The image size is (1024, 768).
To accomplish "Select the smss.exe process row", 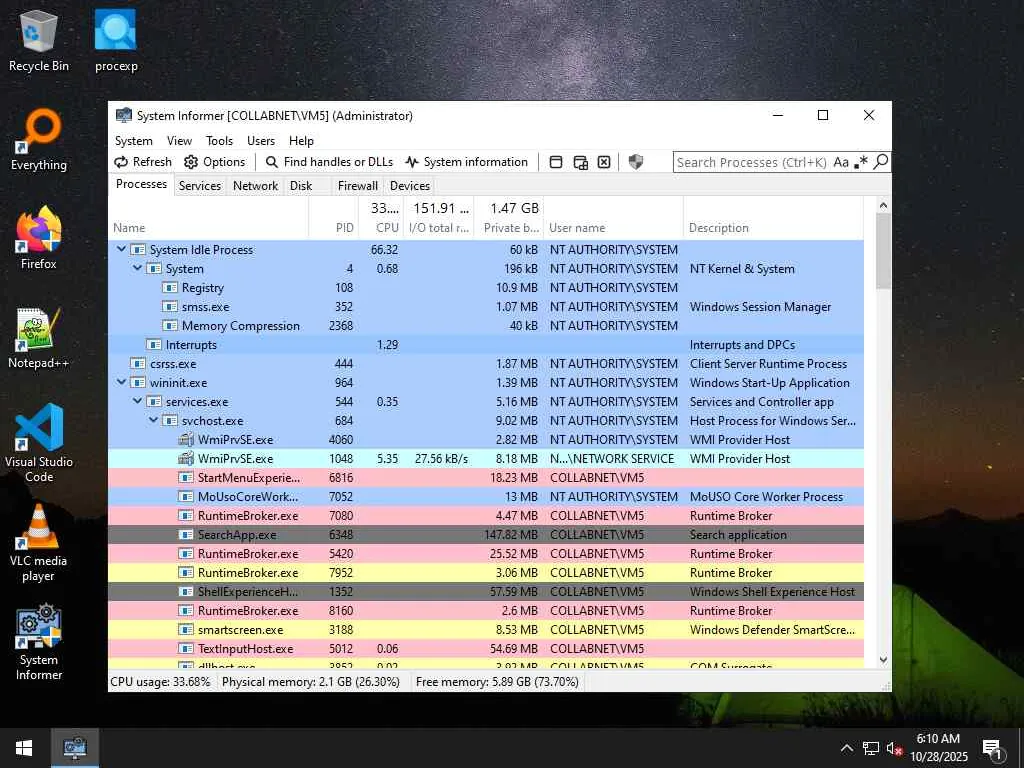I will pyautogui.click(x=486, y=306).
